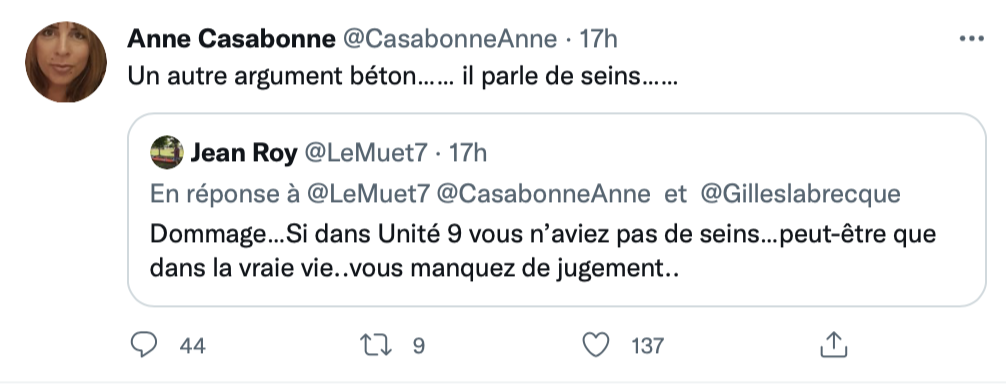Like the tweet with heart icon
This screenshot has height=384, width=1006.
[595, 346]
